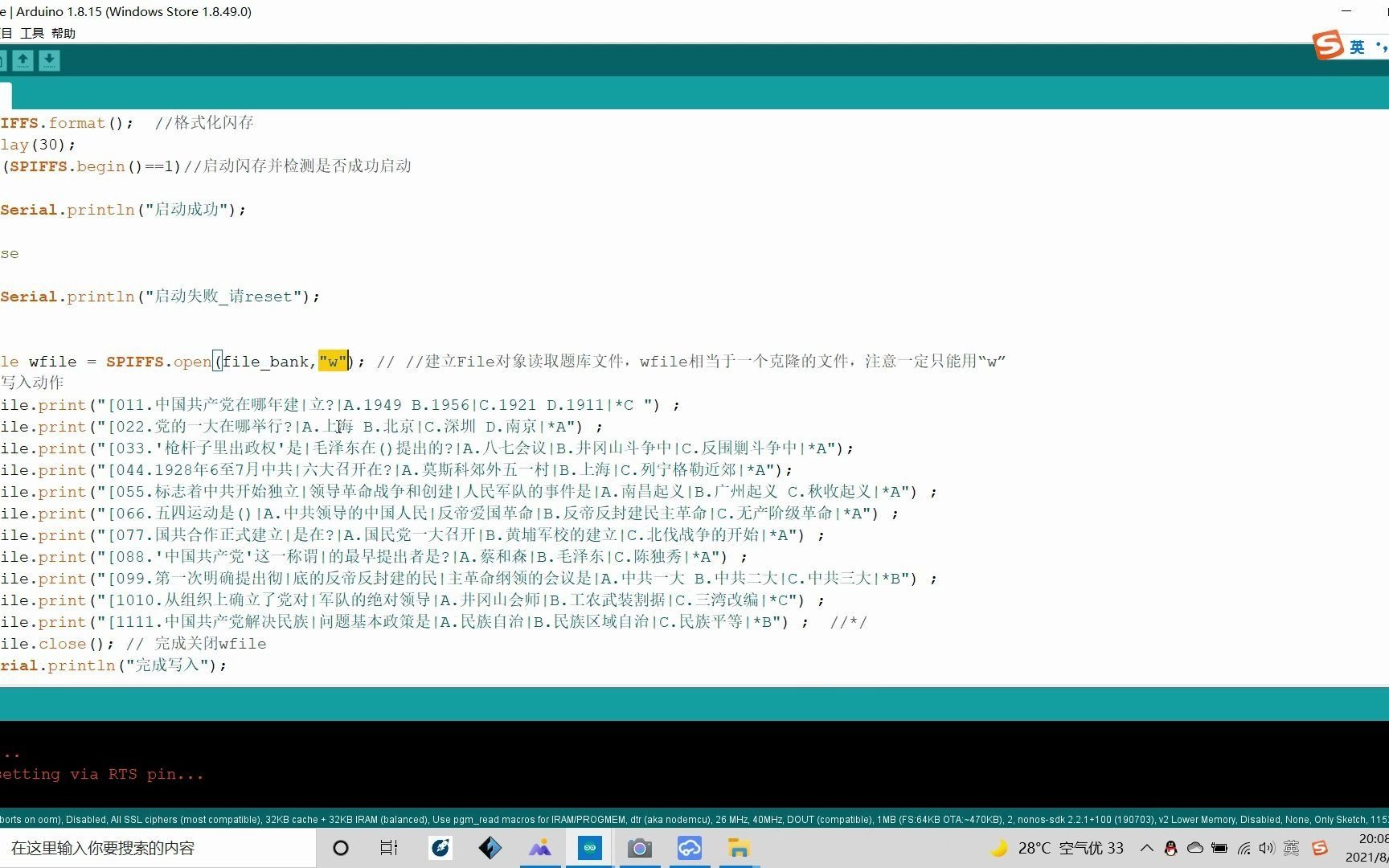Click the line printing question 033
1389x868 pixels.
428,448
